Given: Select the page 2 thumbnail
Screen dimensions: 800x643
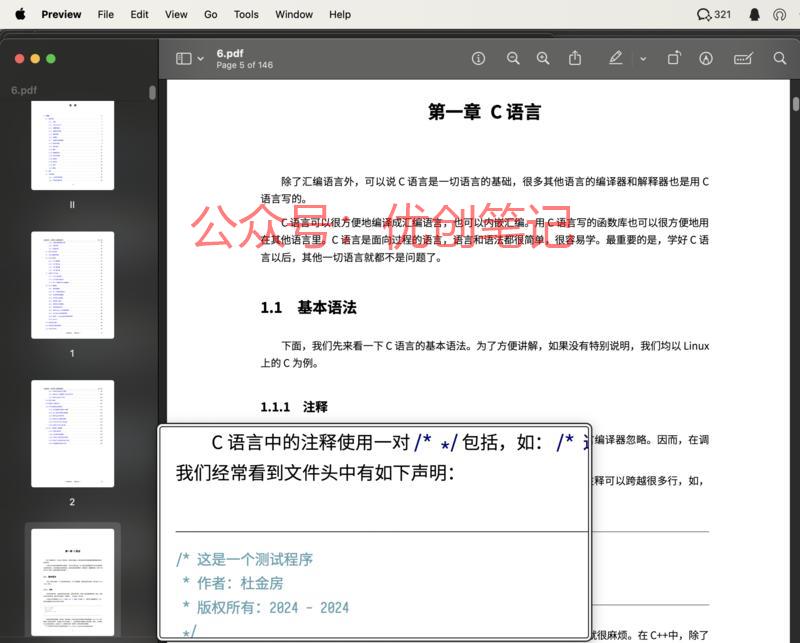Looking at the screenshot, I should coord(72,433).
